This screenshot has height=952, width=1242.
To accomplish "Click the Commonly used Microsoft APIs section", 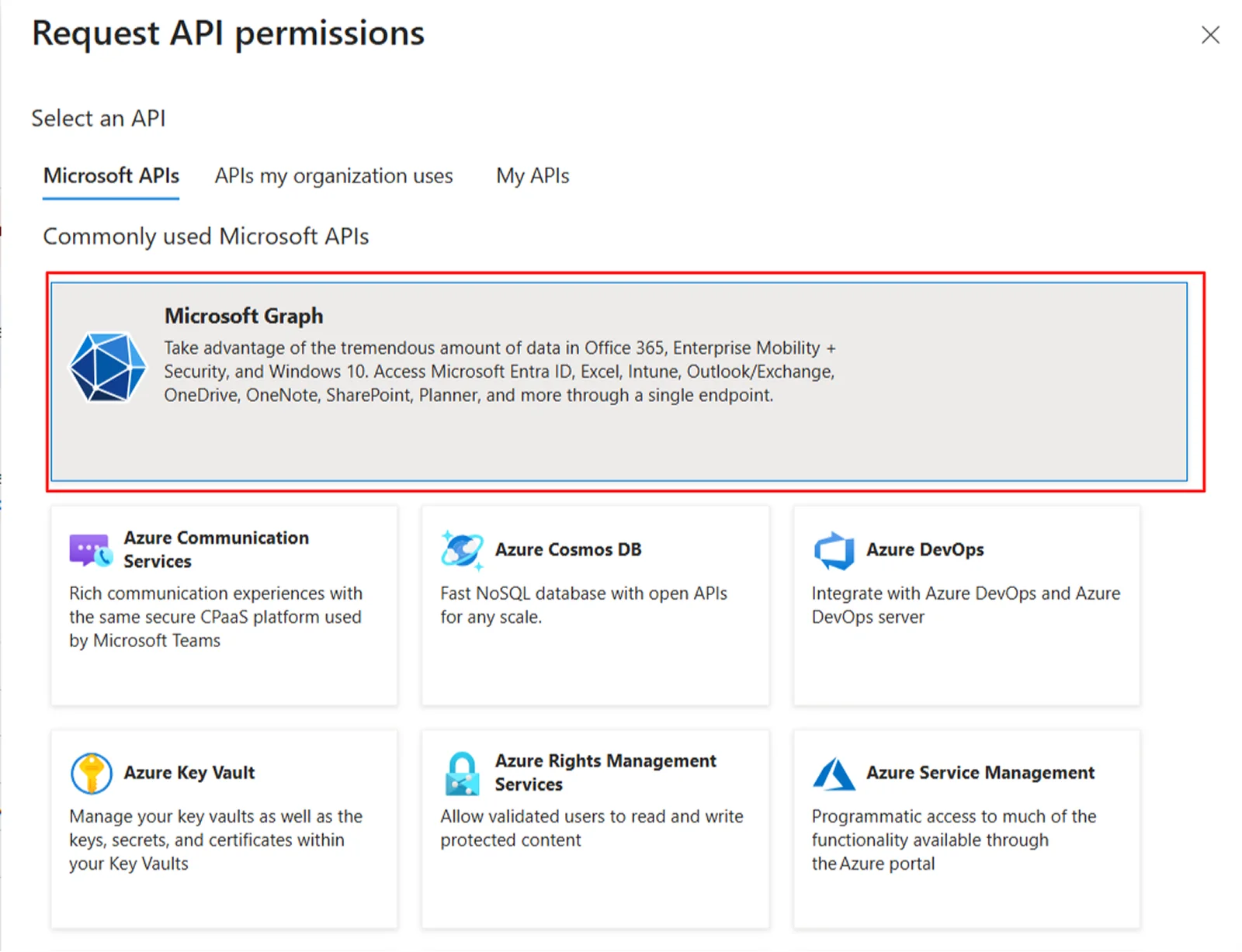I will [206, 236].
